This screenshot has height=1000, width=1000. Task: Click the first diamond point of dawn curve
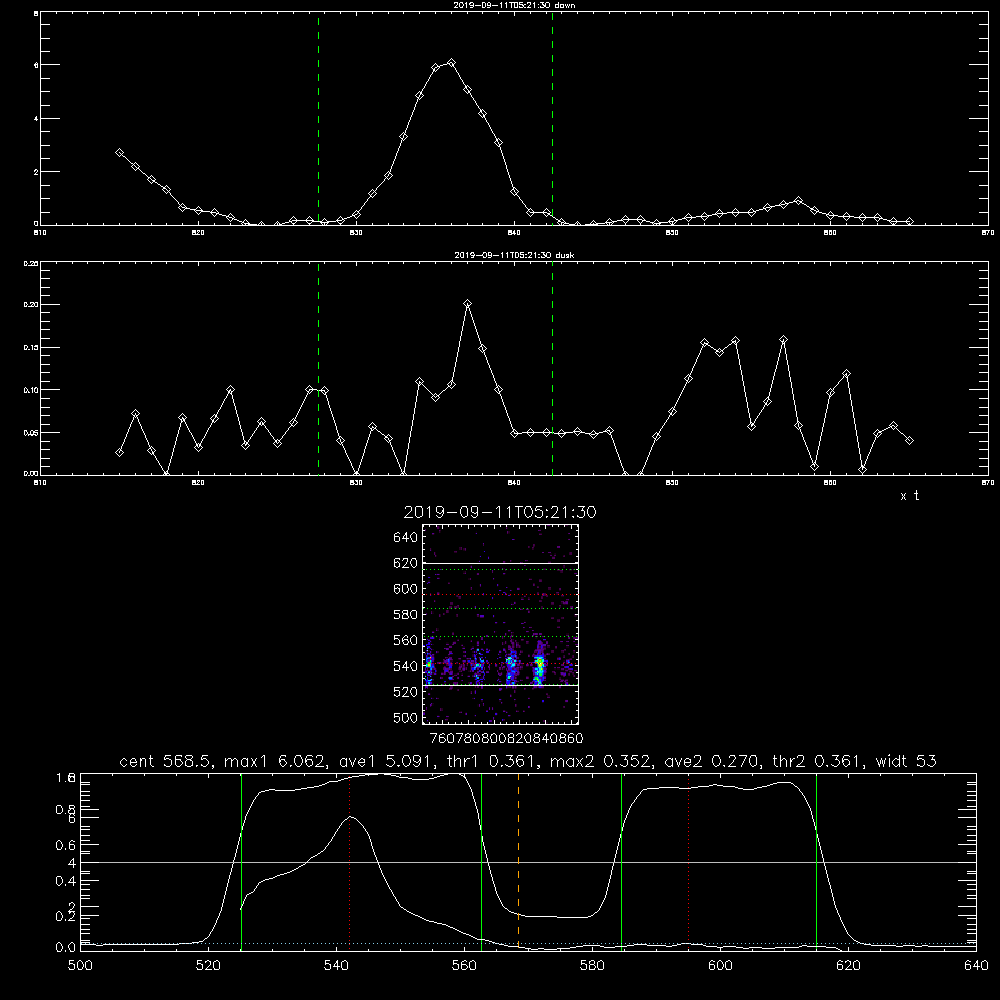(119, 152)
